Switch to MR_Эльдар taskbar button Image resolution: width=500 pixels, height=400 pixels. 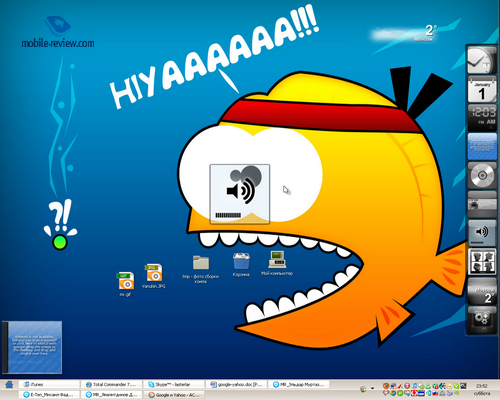(299, 385)
